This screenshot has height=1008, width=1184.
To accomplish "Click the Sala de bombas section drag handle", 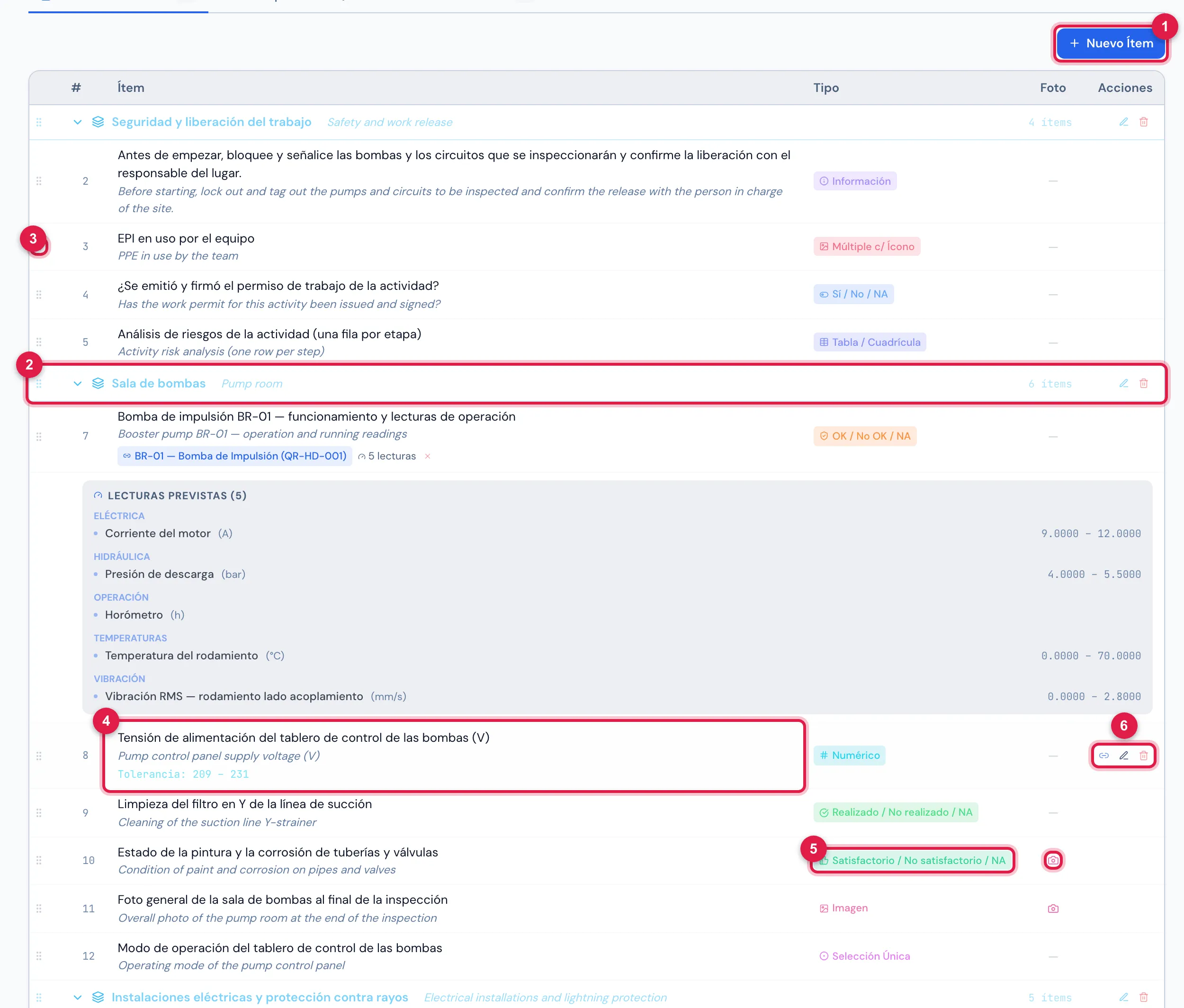I will coord(39,383).
